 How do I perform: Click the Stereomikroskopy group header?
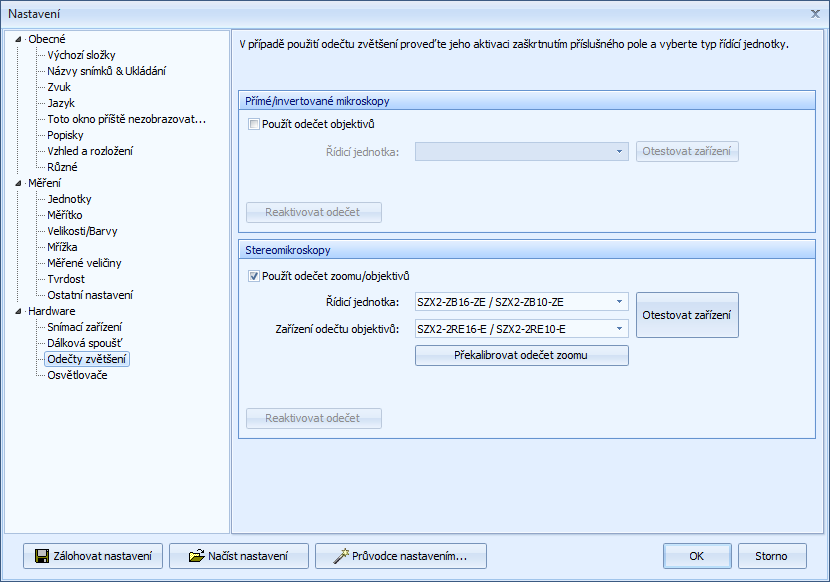[x=527, y=250]
